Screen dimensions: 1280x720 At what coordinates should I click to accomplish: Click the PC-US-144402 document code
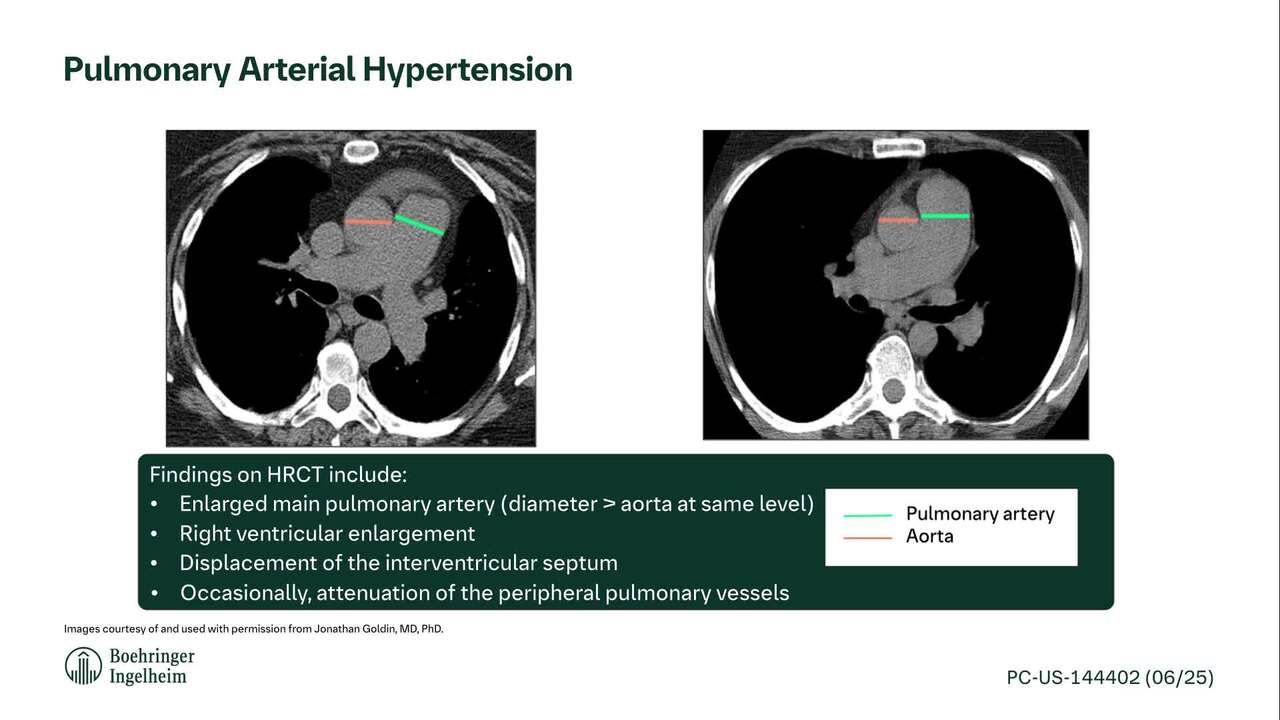click(1110, 678)
